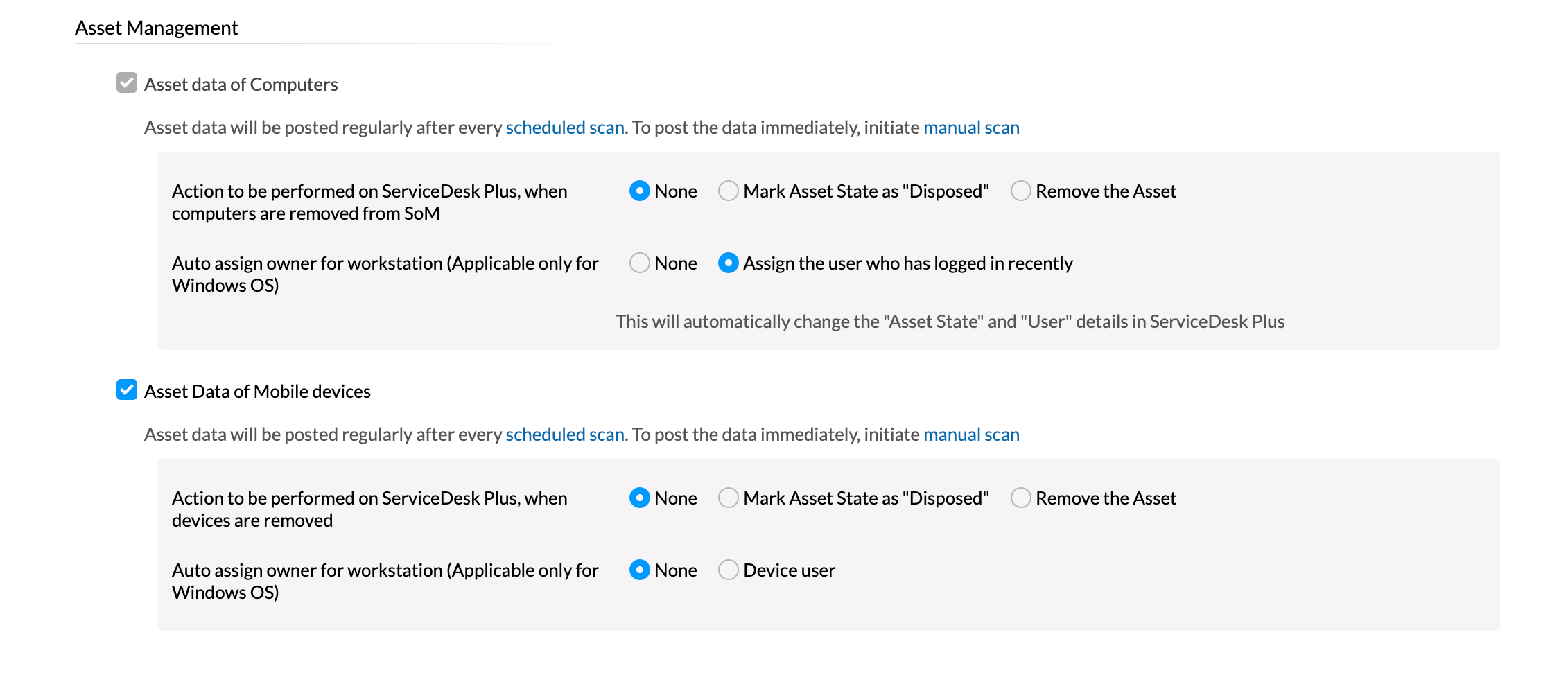Click the Asset Data of Mobile devices label

[257, 392]
